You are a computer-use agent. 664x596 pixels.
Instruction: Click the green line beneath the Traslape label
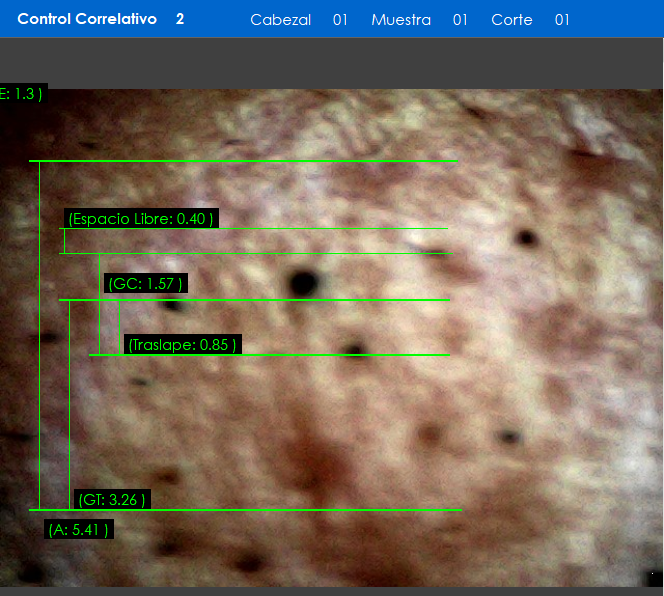pos(300,355)
